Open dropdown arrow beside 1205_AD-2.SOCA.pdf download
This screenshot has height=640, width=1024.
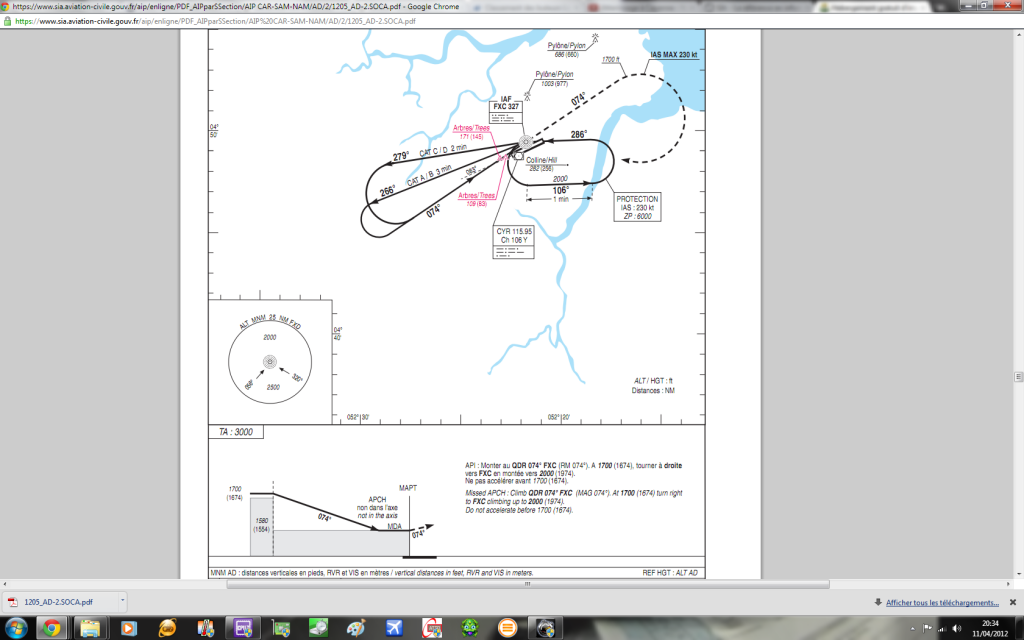click(x=122, y=602)
